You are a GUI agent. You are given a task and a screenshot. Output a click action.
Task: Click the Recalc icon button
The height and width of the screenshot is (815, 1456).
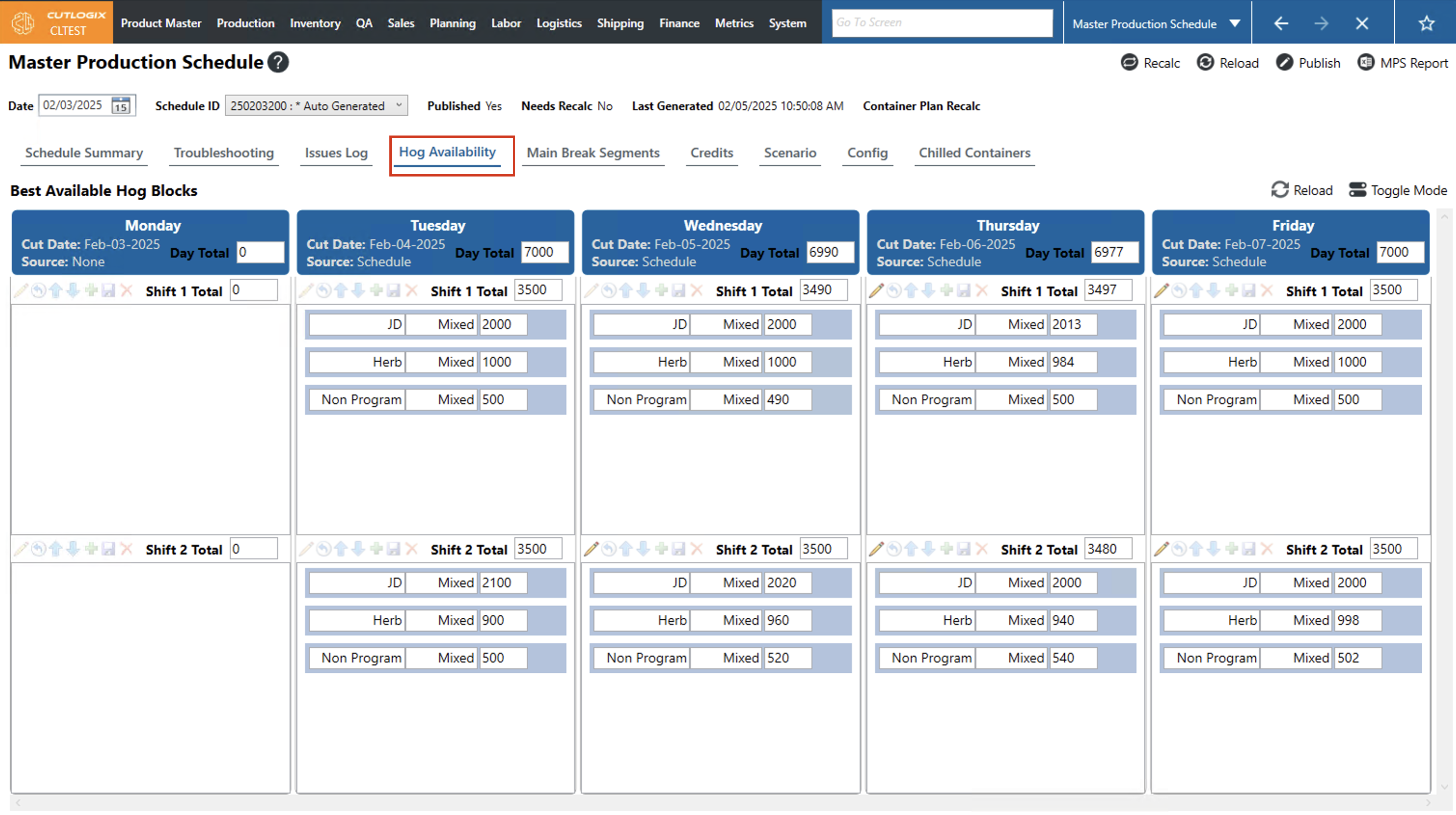click(1129, 63)
